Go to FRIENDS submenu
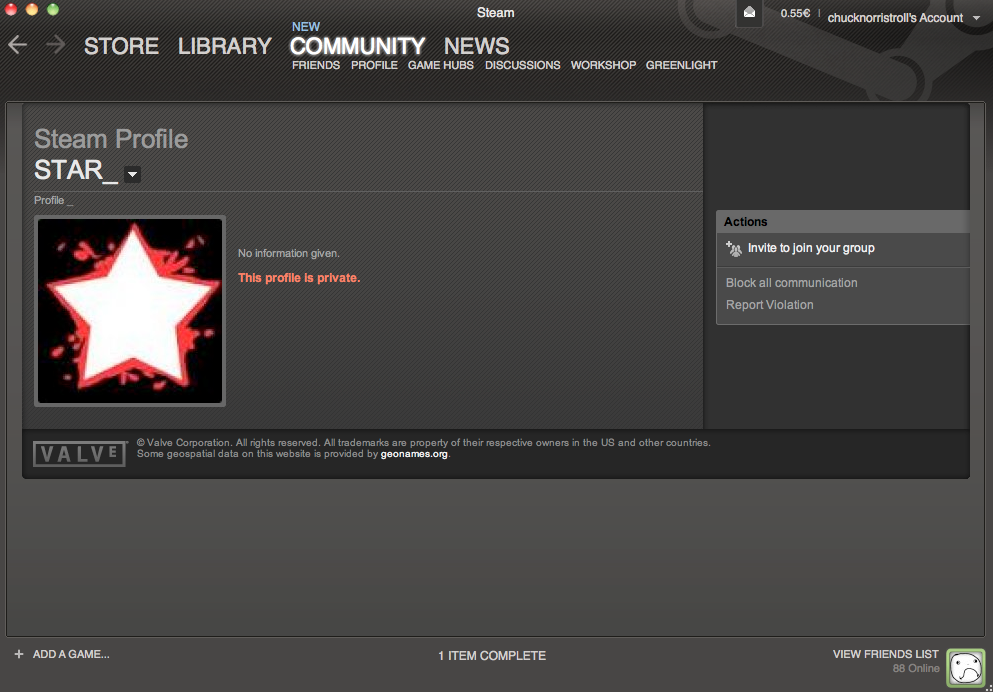Screen dimensions: 993x692 (316, 65)
